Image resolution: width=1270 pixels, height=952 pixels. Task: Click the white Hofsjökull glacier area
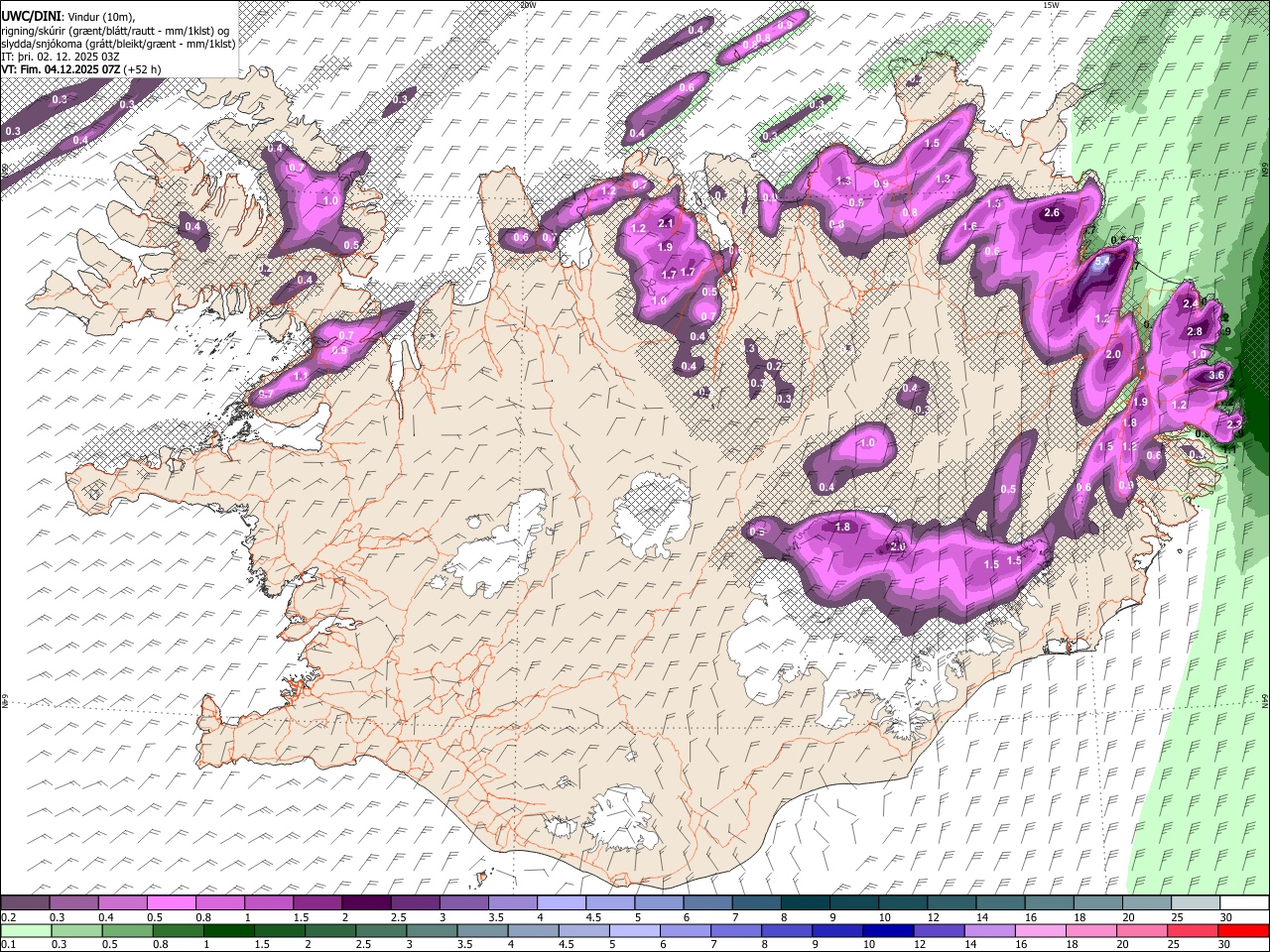(652, 514)
